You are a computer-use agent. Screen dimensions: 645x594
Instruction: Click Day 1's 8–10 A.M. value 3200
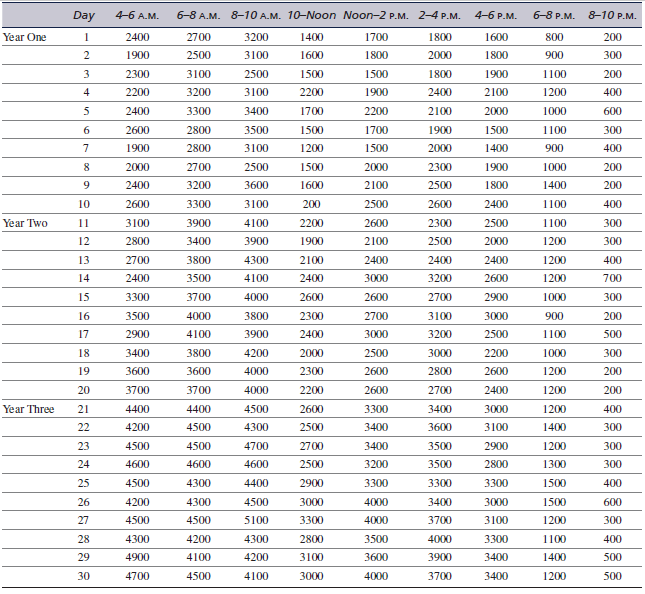pos(256,37)
